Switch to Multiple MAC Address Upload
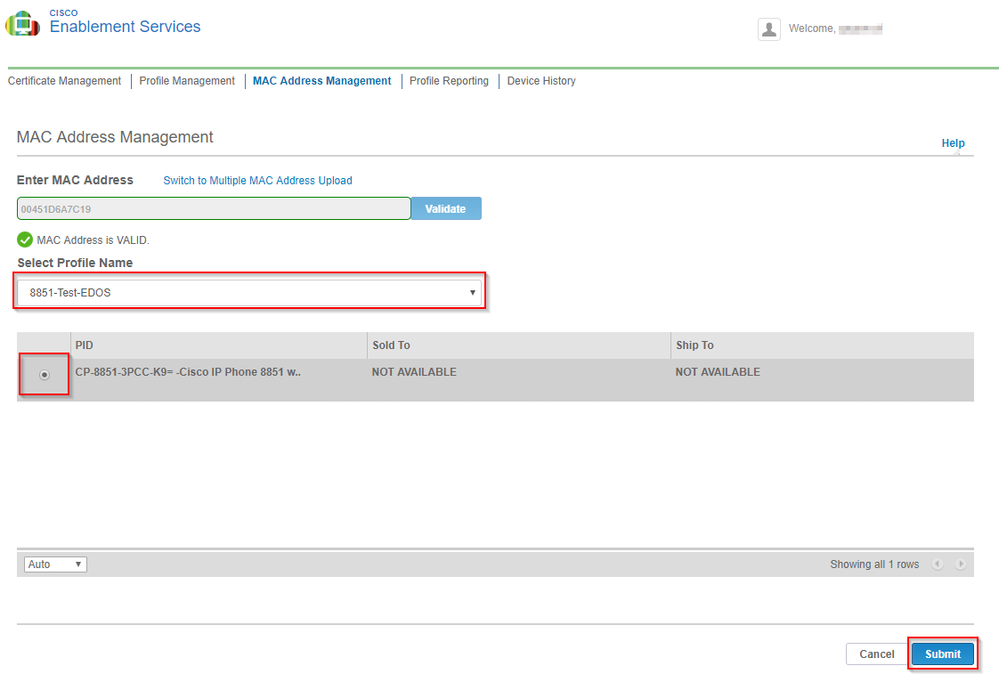The height and width of the screenshot is (674, 999). click(257, 180)
